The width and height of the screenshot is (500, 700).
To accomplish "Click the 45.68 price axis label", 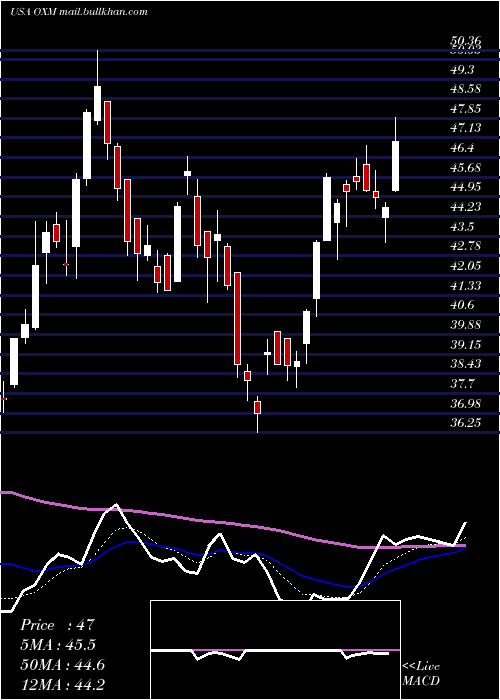I will (x=466, y=168).
